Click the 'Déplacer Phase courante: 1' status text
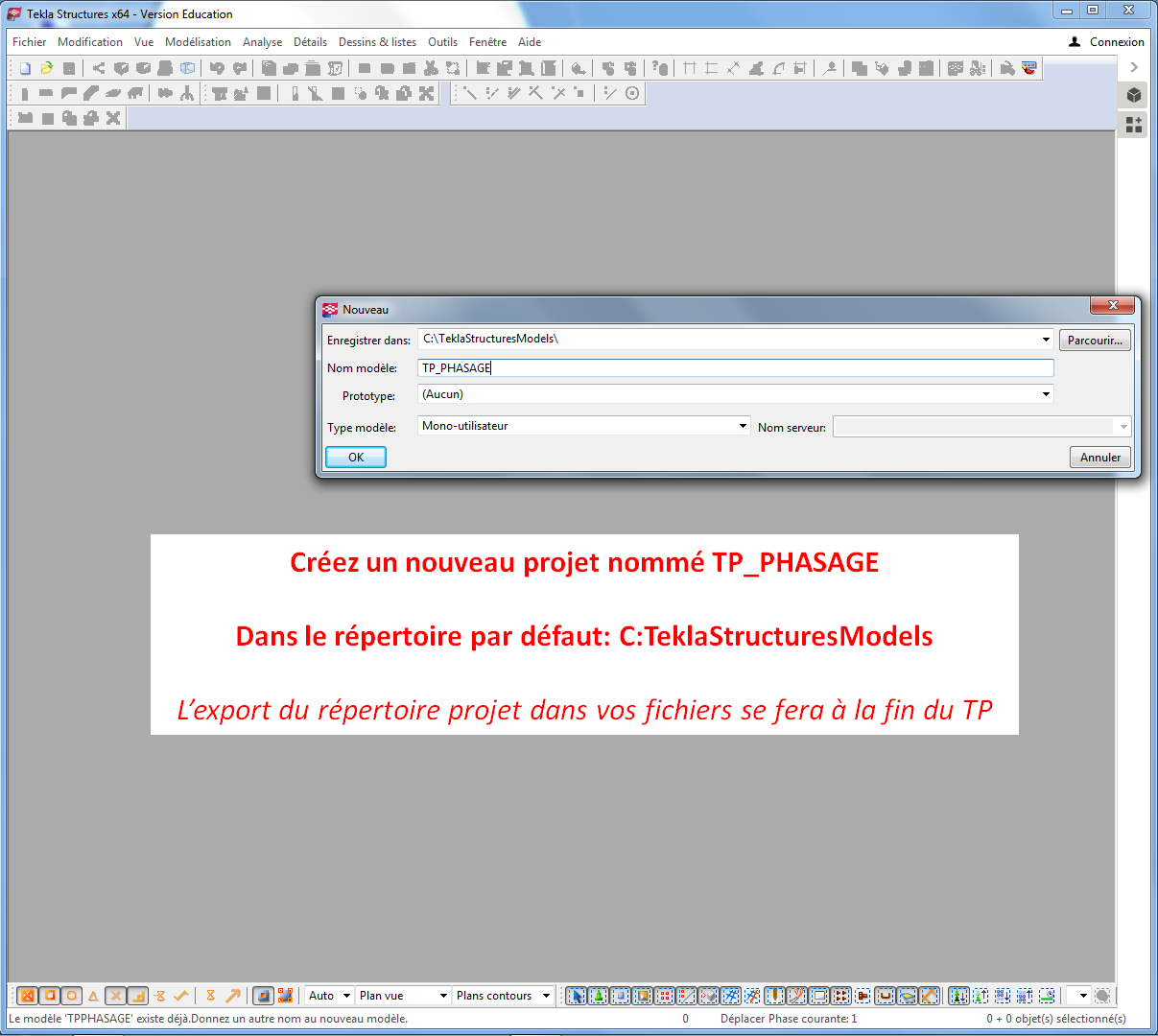This screenshot has width=1158, height=1036. coord(789,1019)
